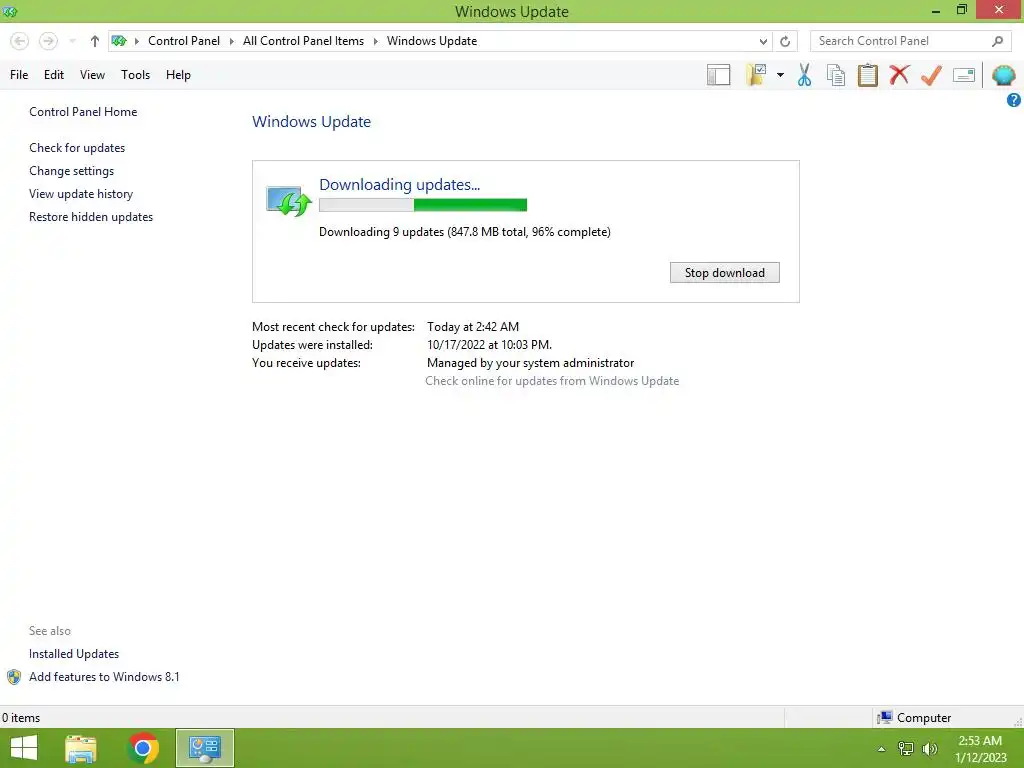Show hidden tray icons arrow
Screen dimensions: 1024x768
(x=882, y=749)
